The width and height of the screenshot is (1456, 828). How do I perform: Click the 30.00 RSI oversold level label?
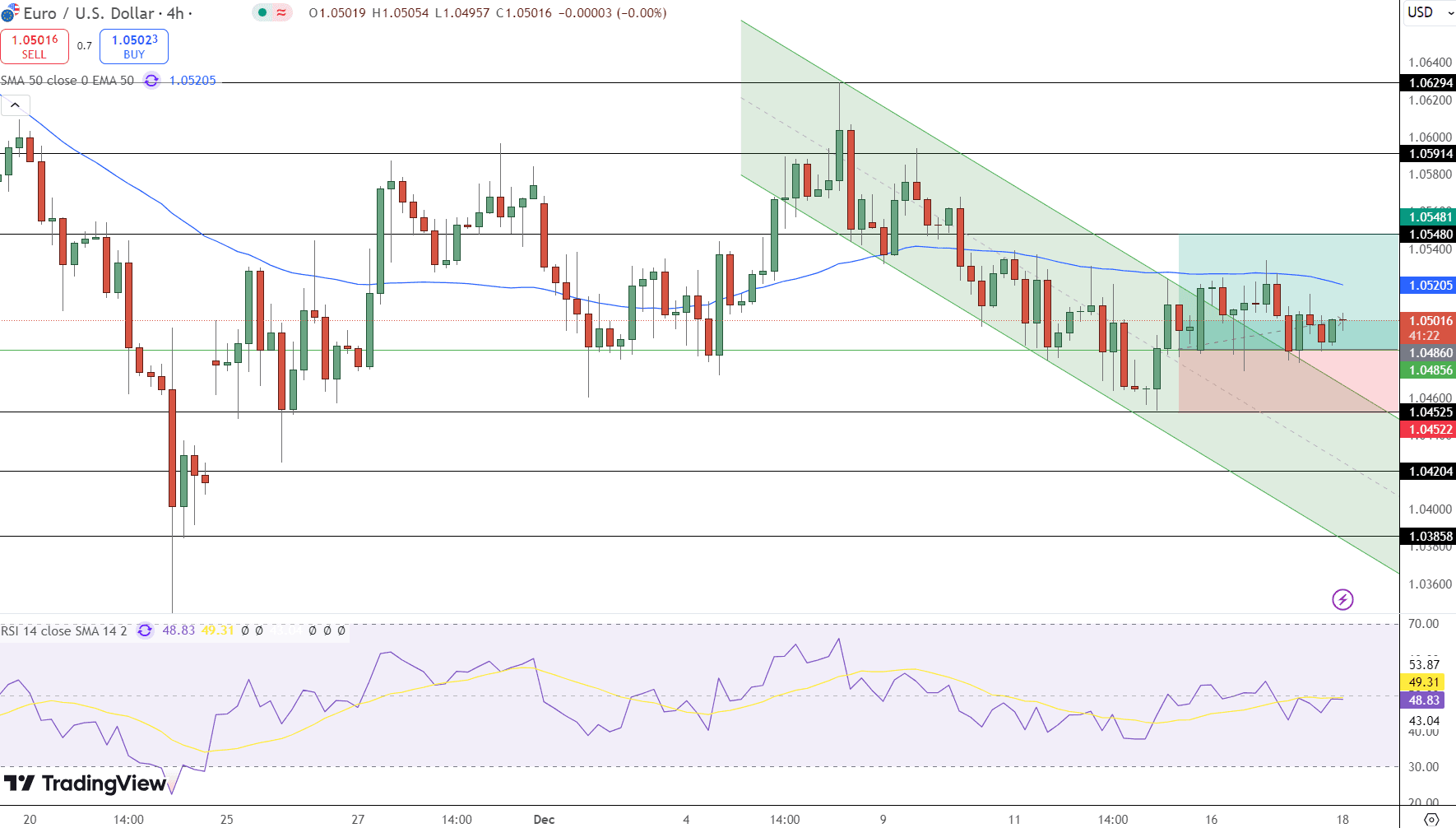(x=1424, y=767)
